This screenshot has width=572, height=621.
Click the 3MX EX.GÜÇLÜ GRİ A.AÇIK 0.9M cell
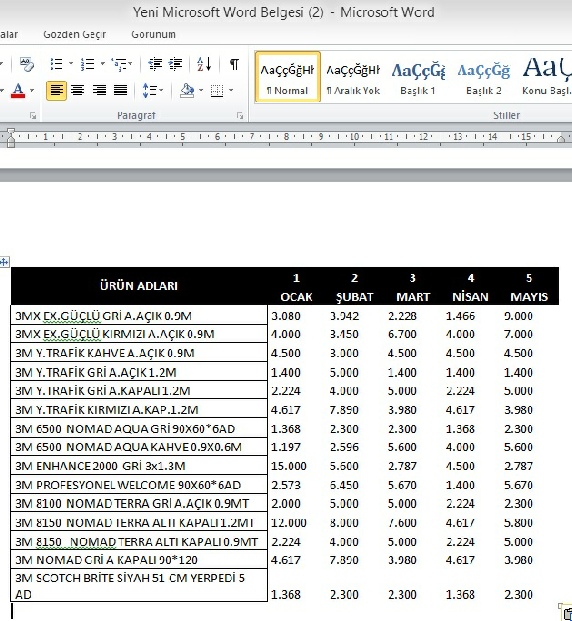[139, 315]
